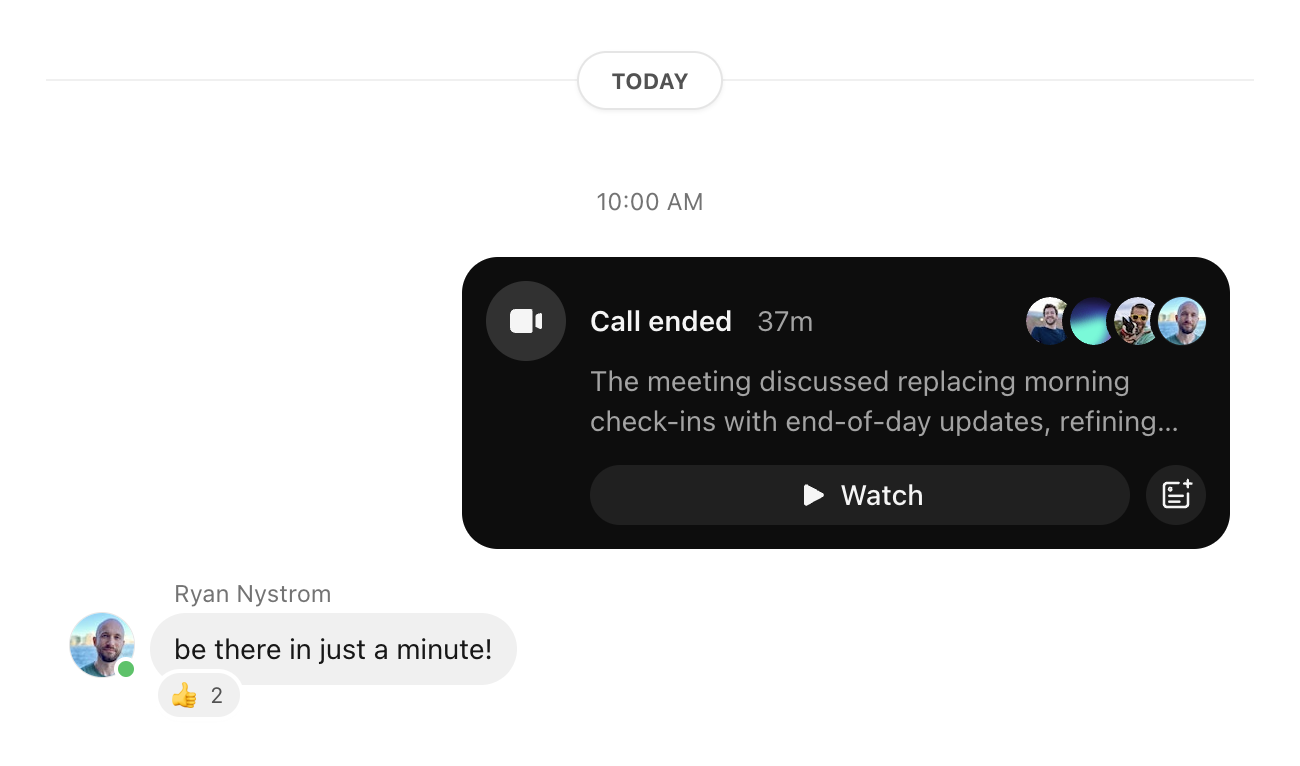Click the 10:00 AM timestamp
The width and height of the screenshot is (1300, 766).
point(650,202)
